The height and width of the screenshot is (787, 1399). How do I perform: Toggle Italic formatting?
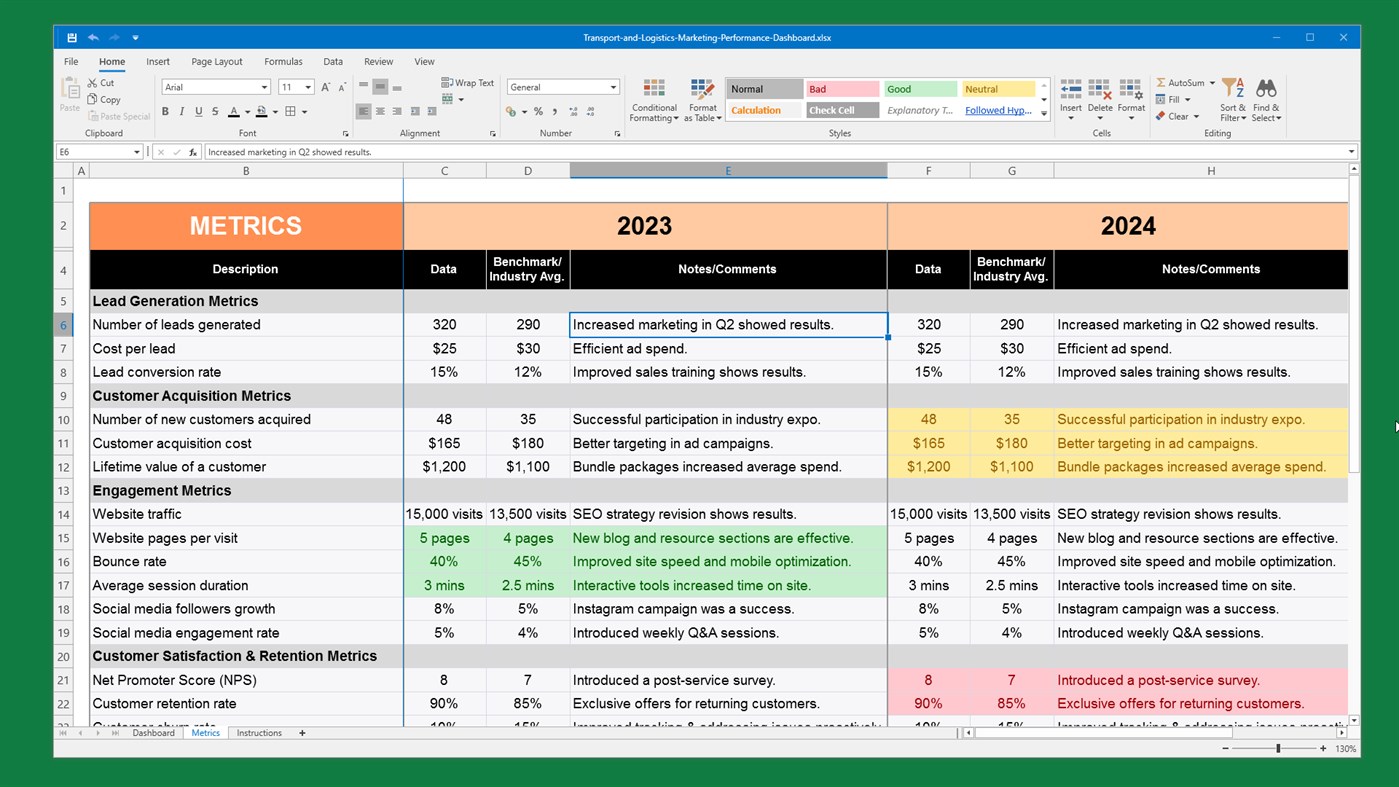[181, 111]
